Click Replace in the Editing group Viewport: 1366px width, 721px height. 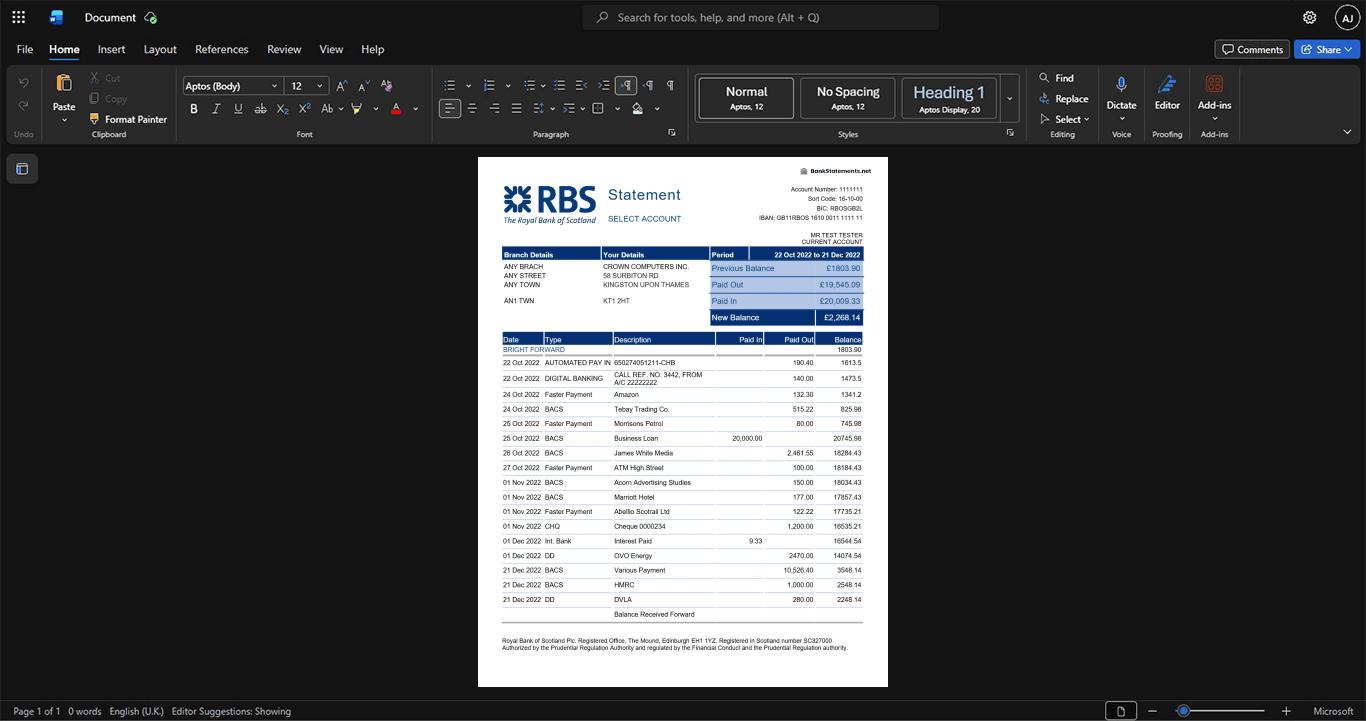[1064, 99]
